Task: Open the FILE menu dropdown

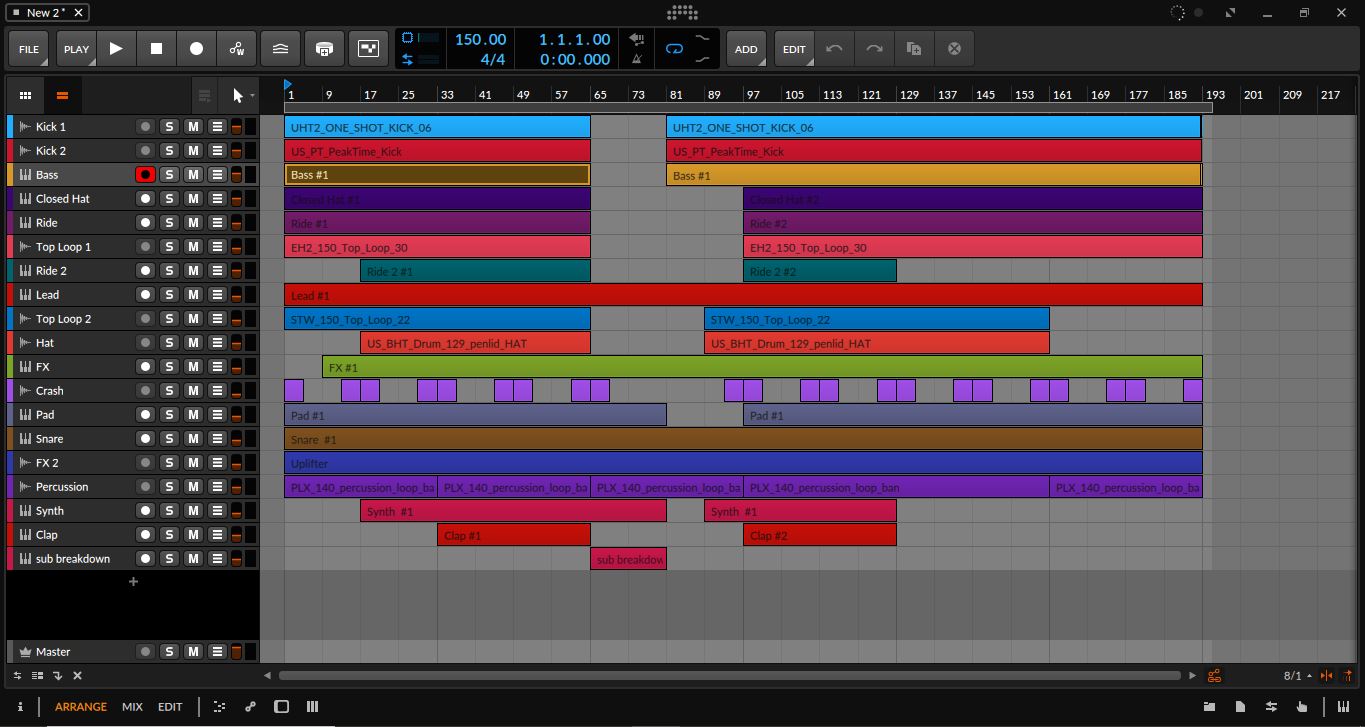Action: tap(29, 48)
